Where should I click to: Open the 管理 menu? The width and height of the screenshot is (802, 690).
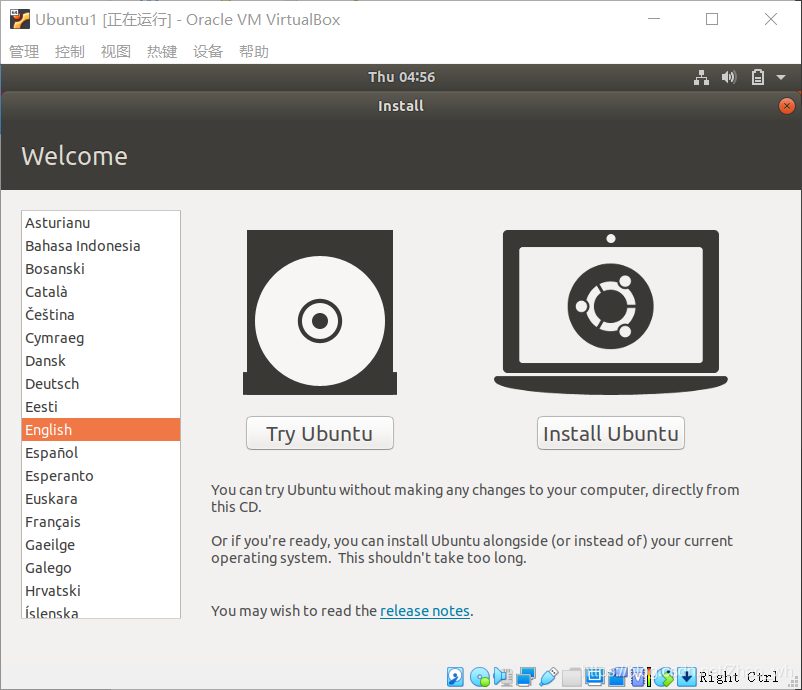[24, 51]
